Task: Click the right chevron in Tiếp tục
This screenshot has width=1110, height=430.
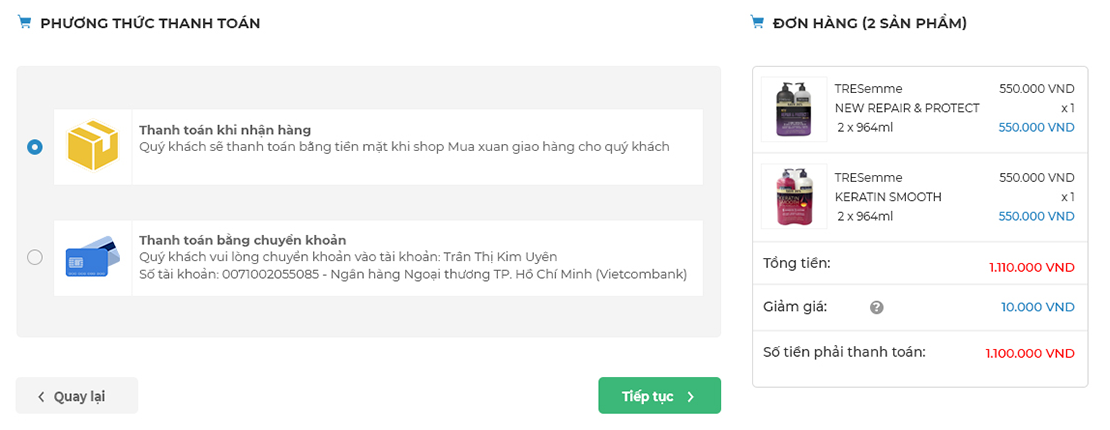Action: coord(691,397)
